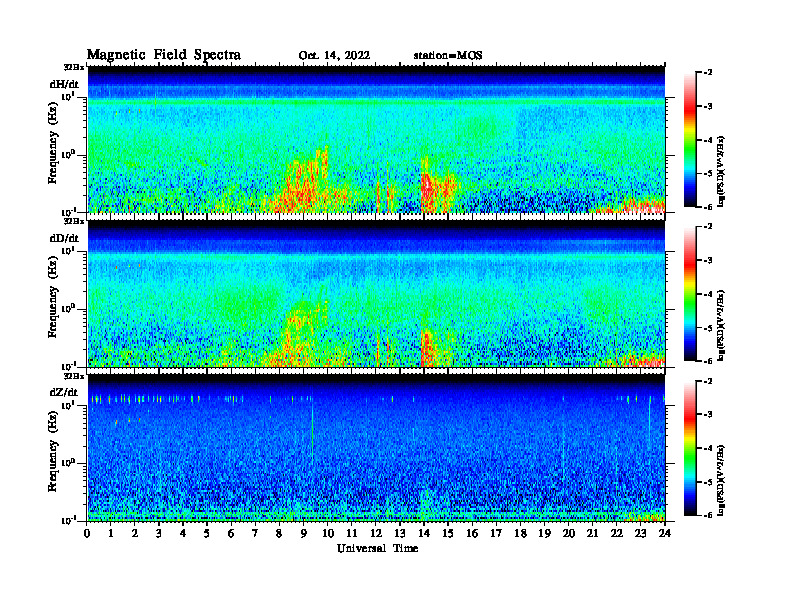The height and width of the screenshot is (612, 792).
Task: Click the "Magnetic Field Spectra" title
Action: click(164, 55)
